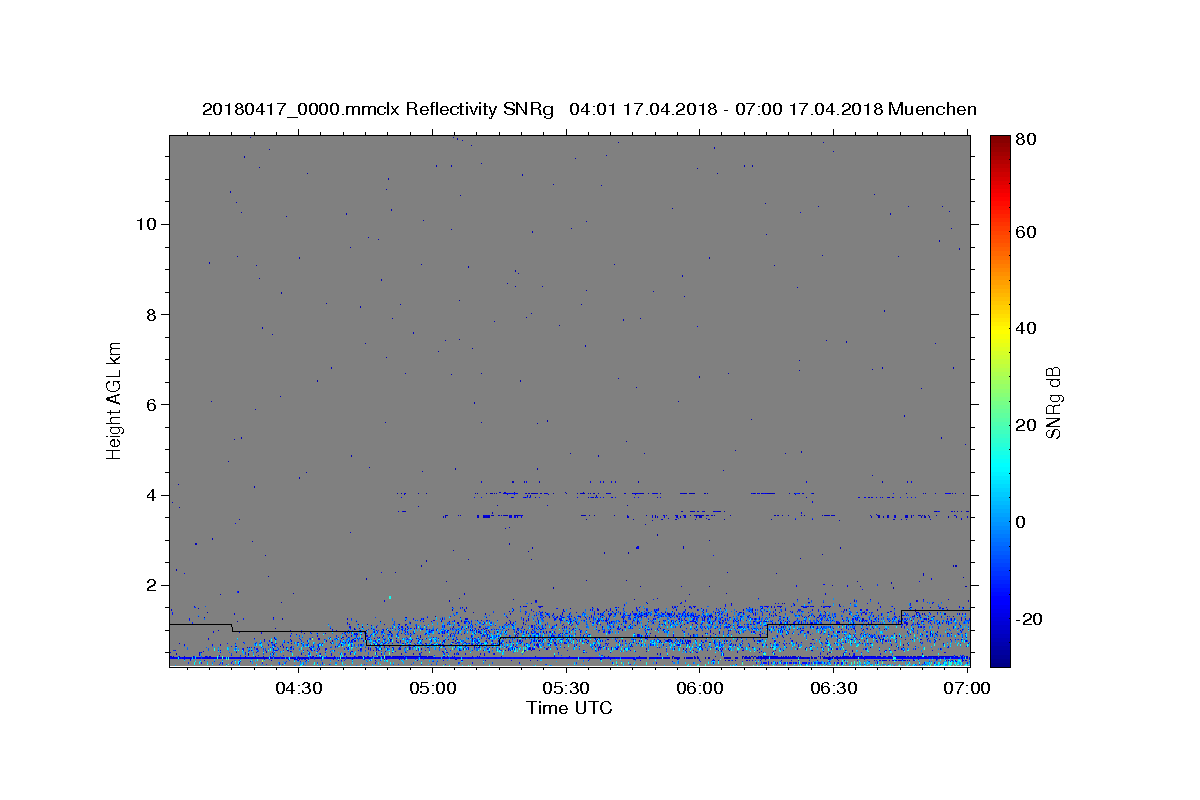Image resolution: width=1200 pixels, height=800 pixels.
Task: Click the 'Time UTC' x-axis label
Action: pyautogui.click(x=569, y=708)
